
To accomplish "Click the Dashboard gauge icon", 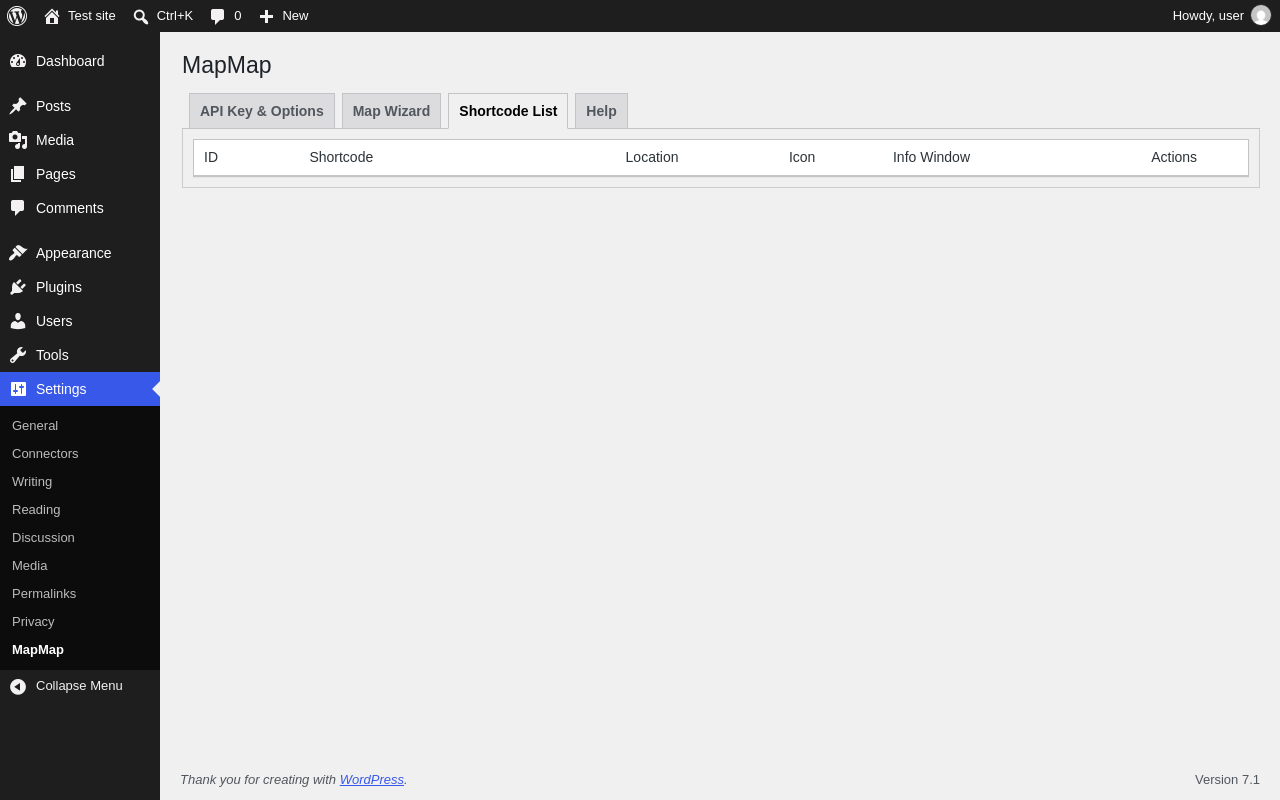I will 18,61.
